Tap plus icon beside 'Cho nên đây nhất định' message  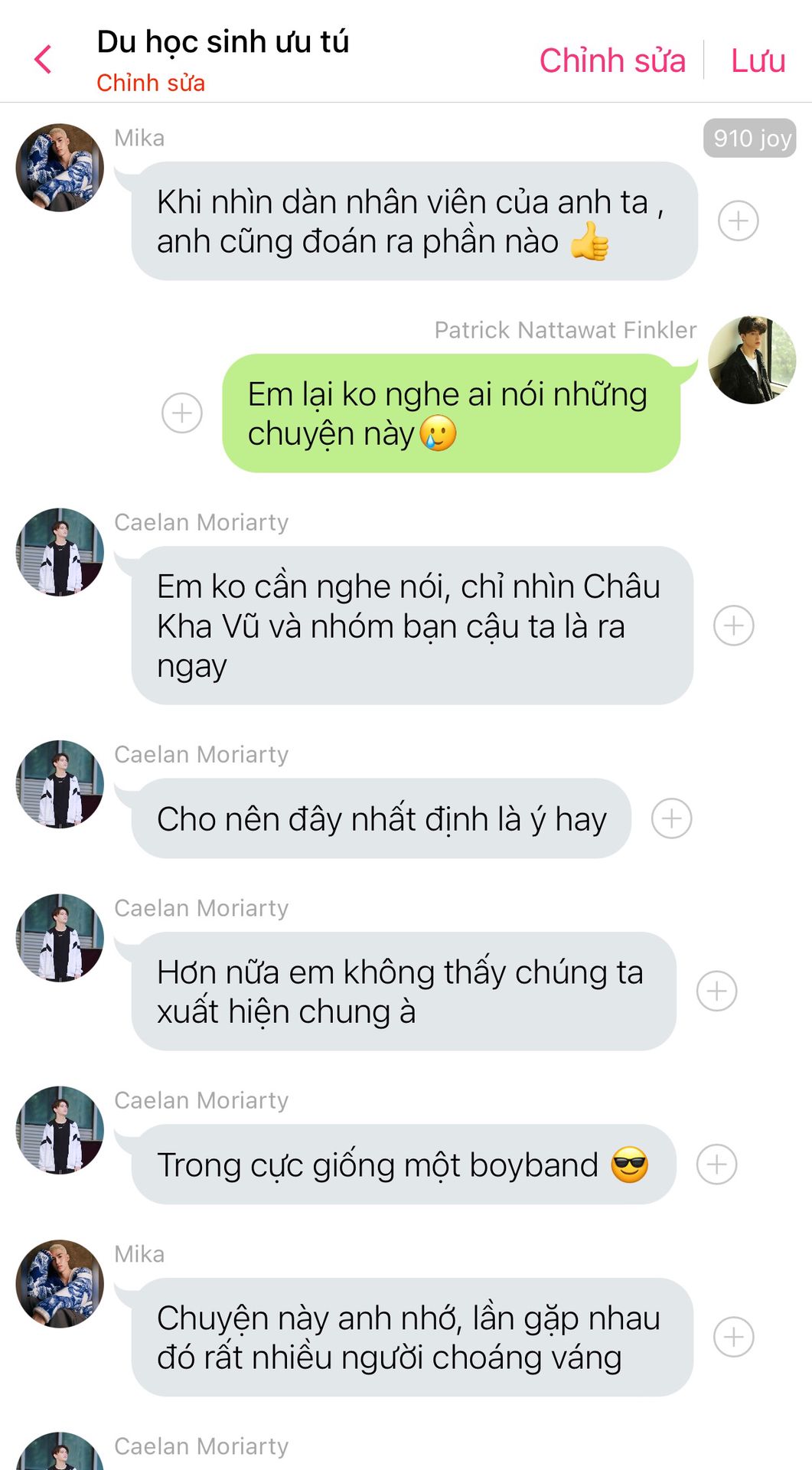[671, 818]
